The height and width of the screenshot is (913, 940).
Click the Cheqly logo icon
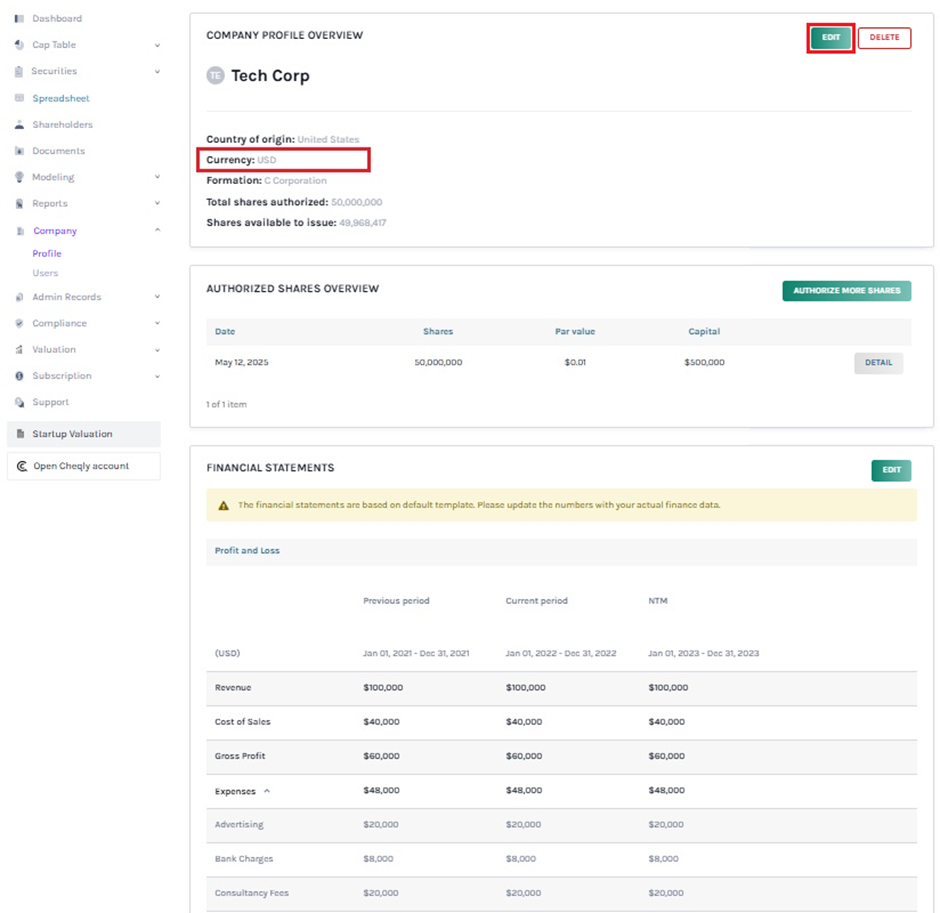coord(22,466)
